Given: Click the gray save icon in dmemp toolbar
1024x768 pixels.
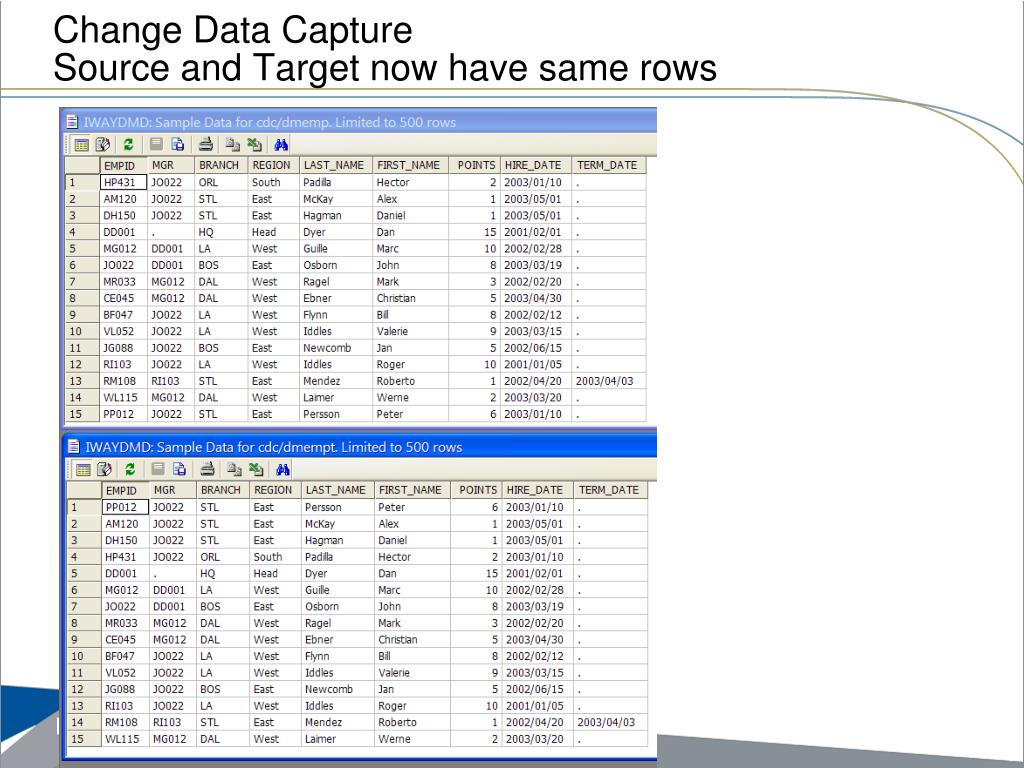Looking at the screenshot, I should coord(156,144).
